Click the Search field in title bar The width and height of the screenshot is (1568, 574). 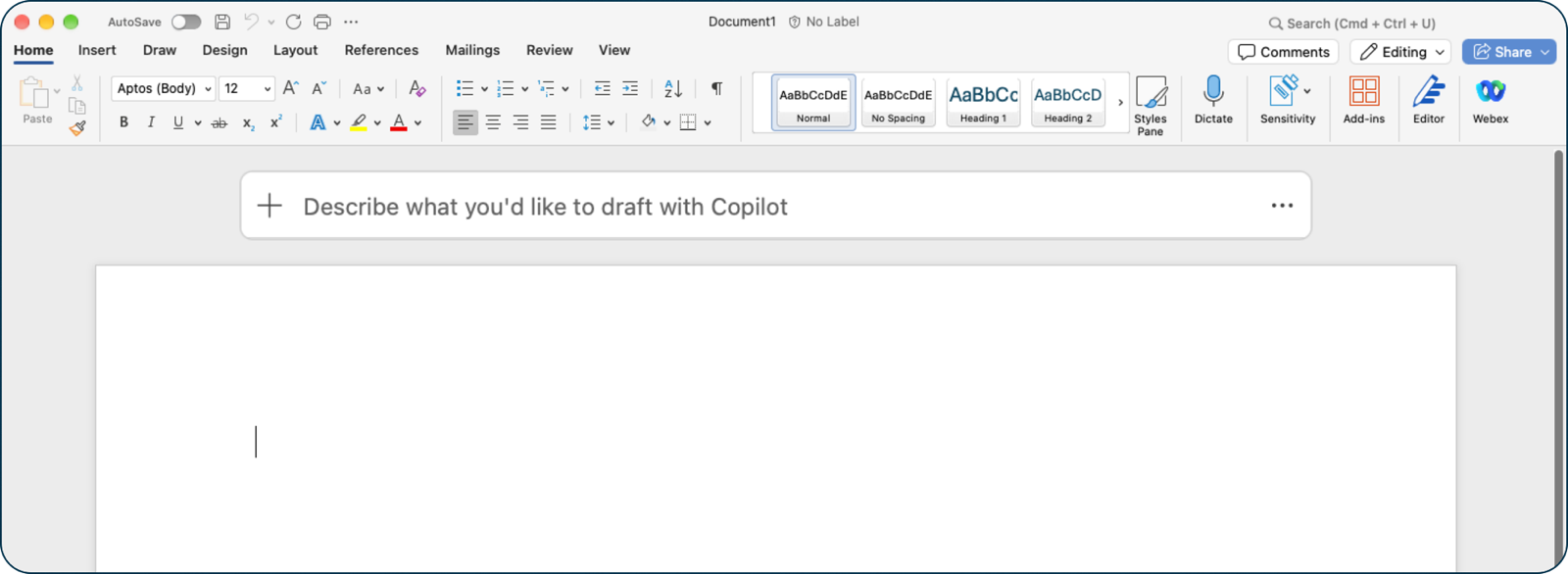coord(1352,23)
